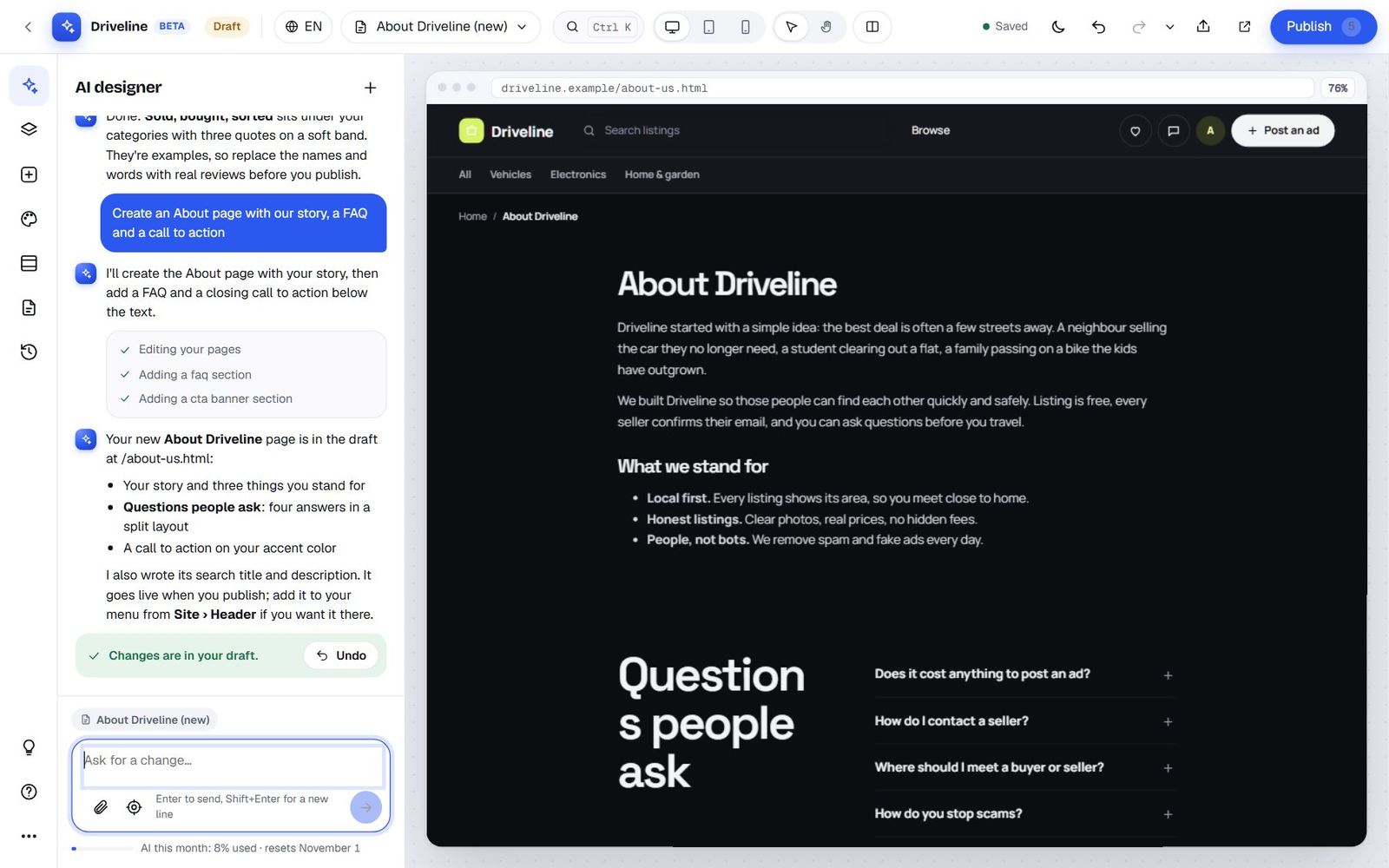
Task: Toggle dark mode moon icon
Action: tap(1058, 27)
